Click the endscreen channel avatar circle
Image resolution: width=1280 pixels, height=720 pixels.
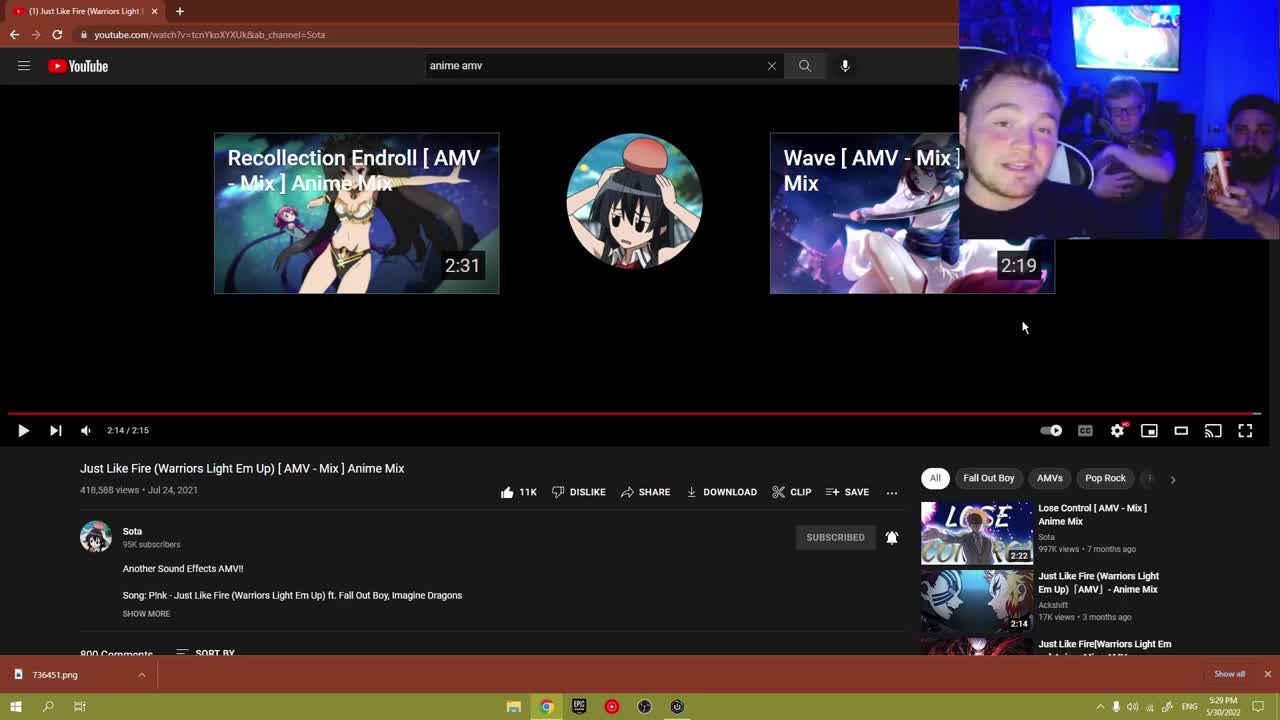click(634, 201)
